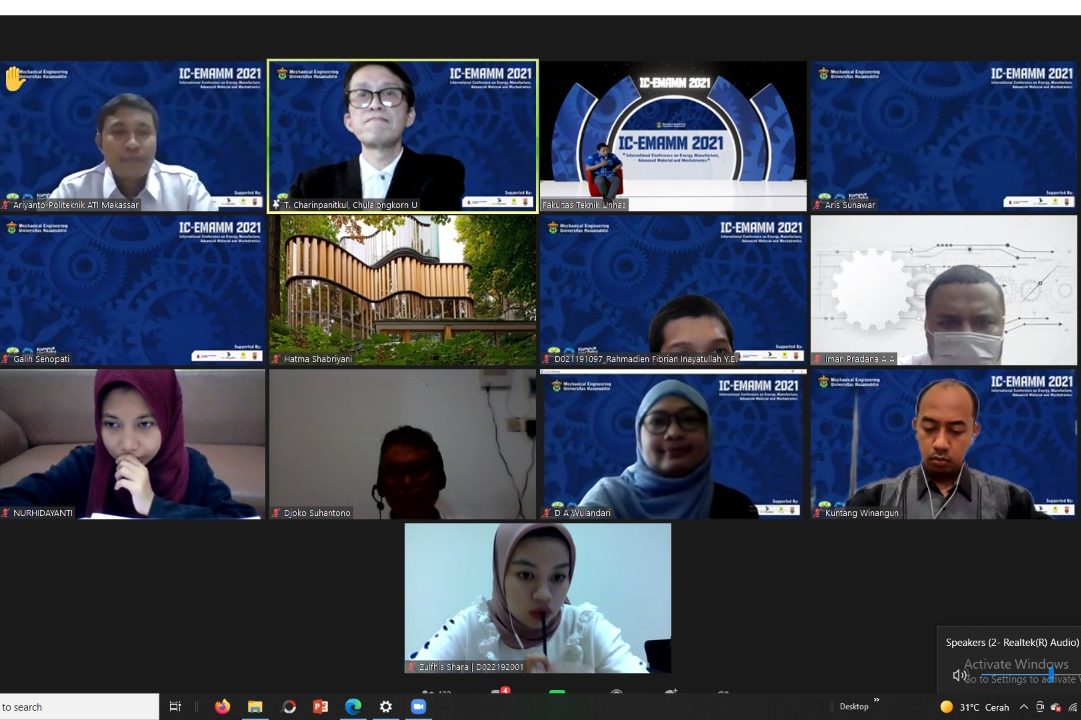
Task: Open the Settings gear in the taskbar
Action: (x=386, y=707)
